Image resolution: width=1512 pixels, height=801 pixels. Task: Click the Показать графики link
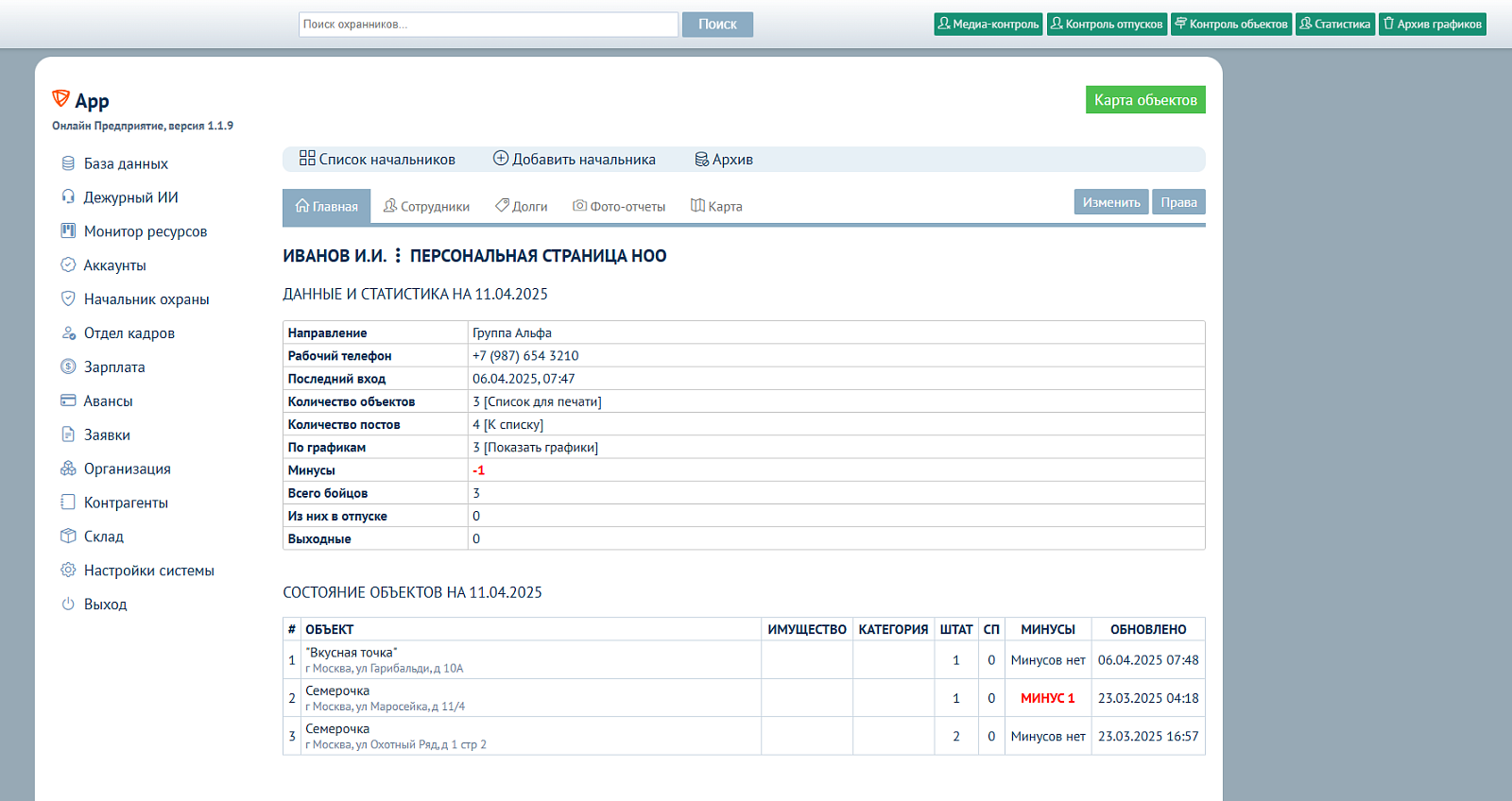click(x=541, y=448)
